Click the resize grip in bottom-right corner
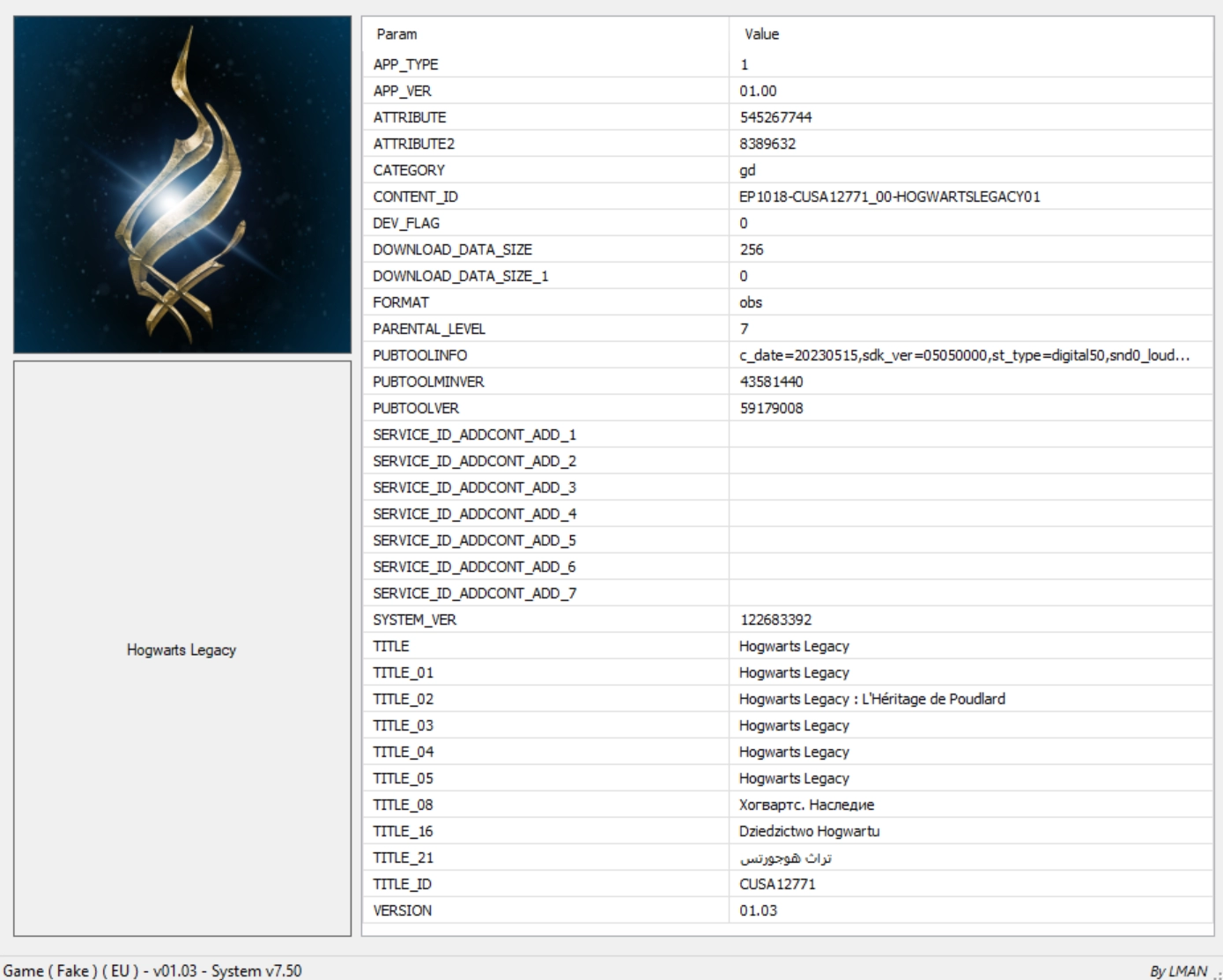 point(1217,974)
